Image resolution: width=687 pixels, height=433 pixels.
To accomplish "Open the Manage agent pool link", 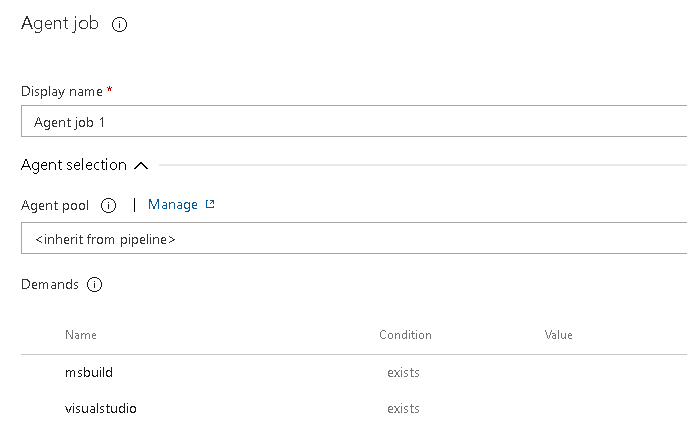I will click(173, 204).
